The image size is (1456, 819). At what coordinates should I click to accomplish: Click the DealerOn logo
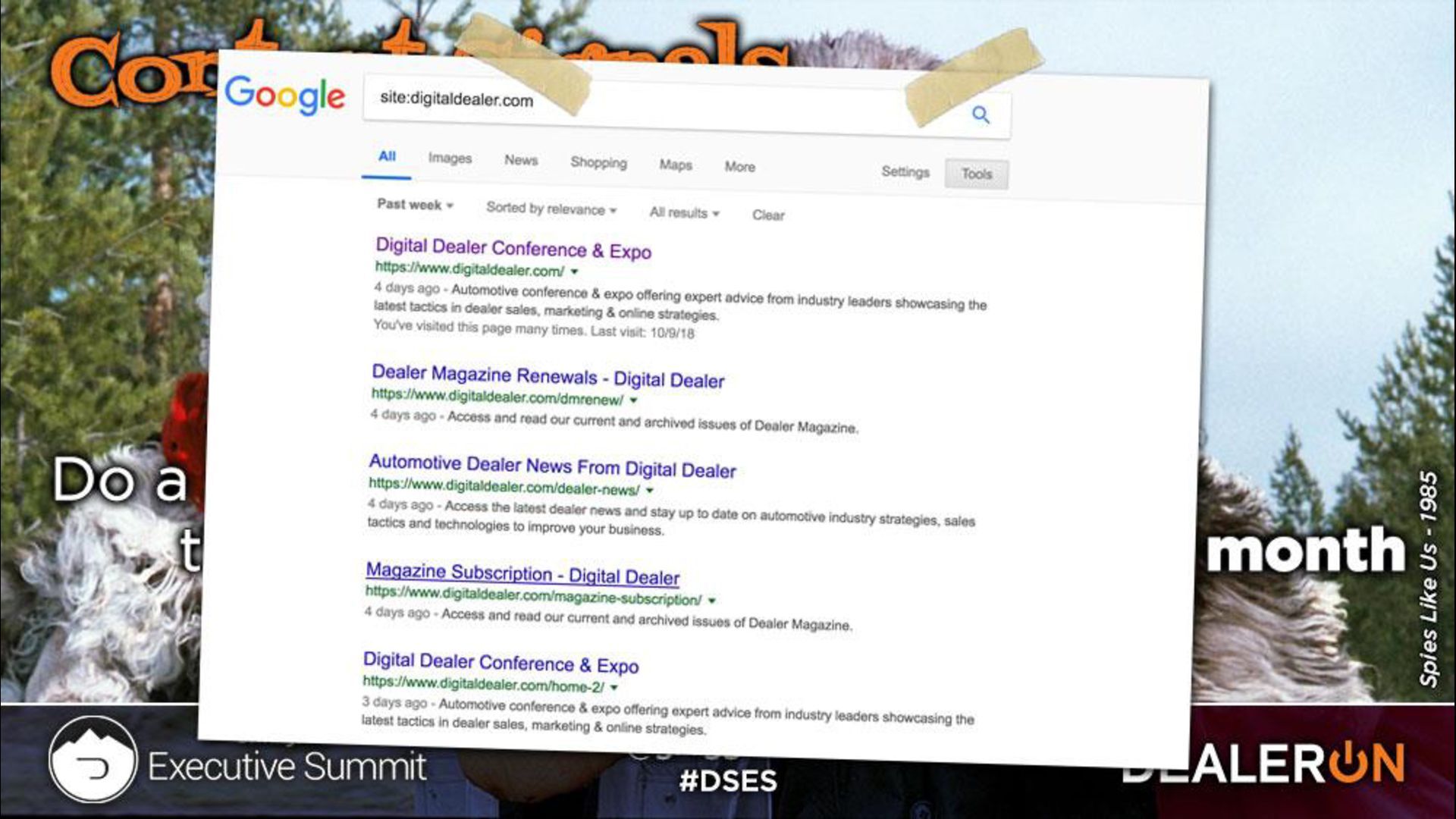1263,762
